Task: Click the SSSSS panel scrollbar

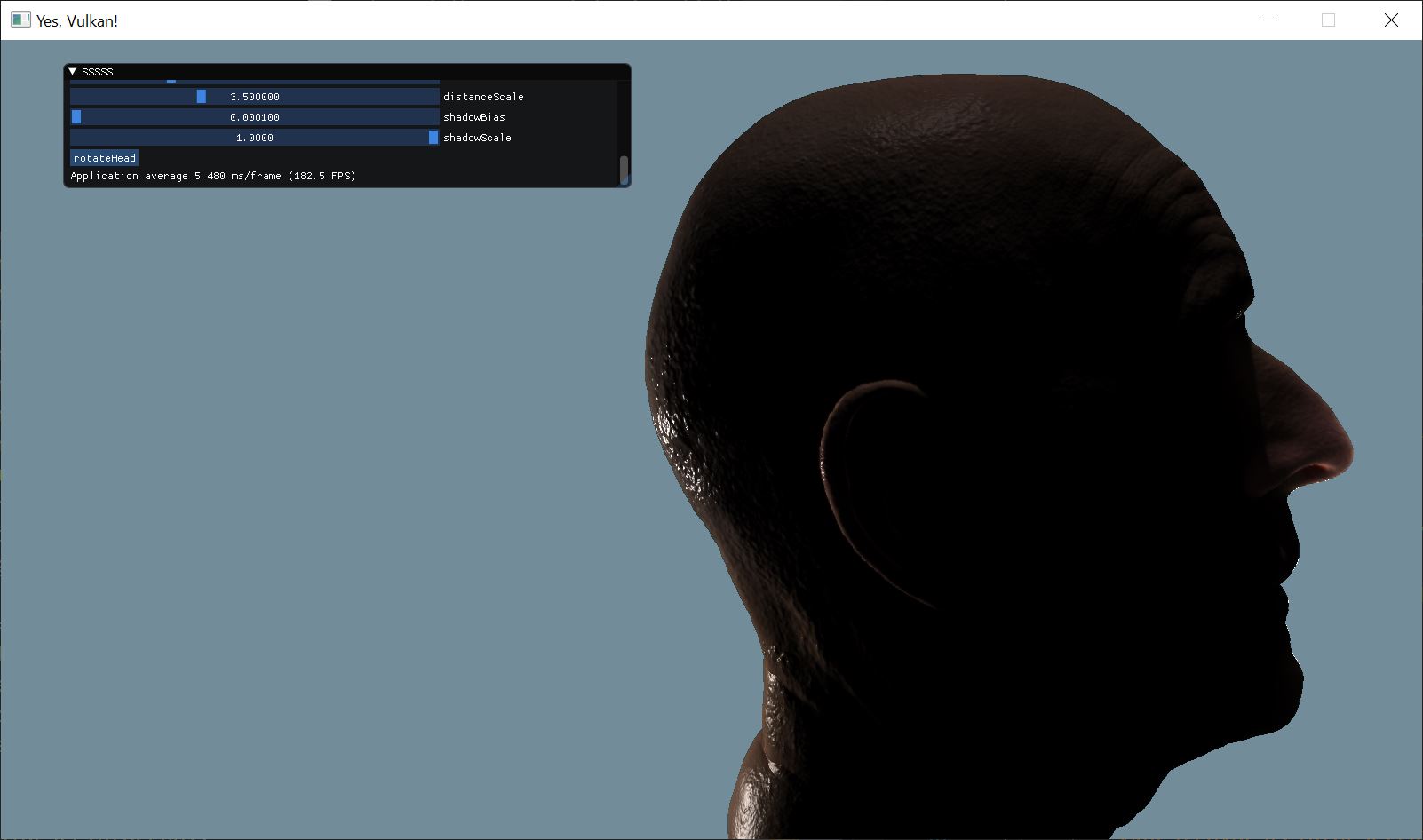Action: [x=624, y=170]
